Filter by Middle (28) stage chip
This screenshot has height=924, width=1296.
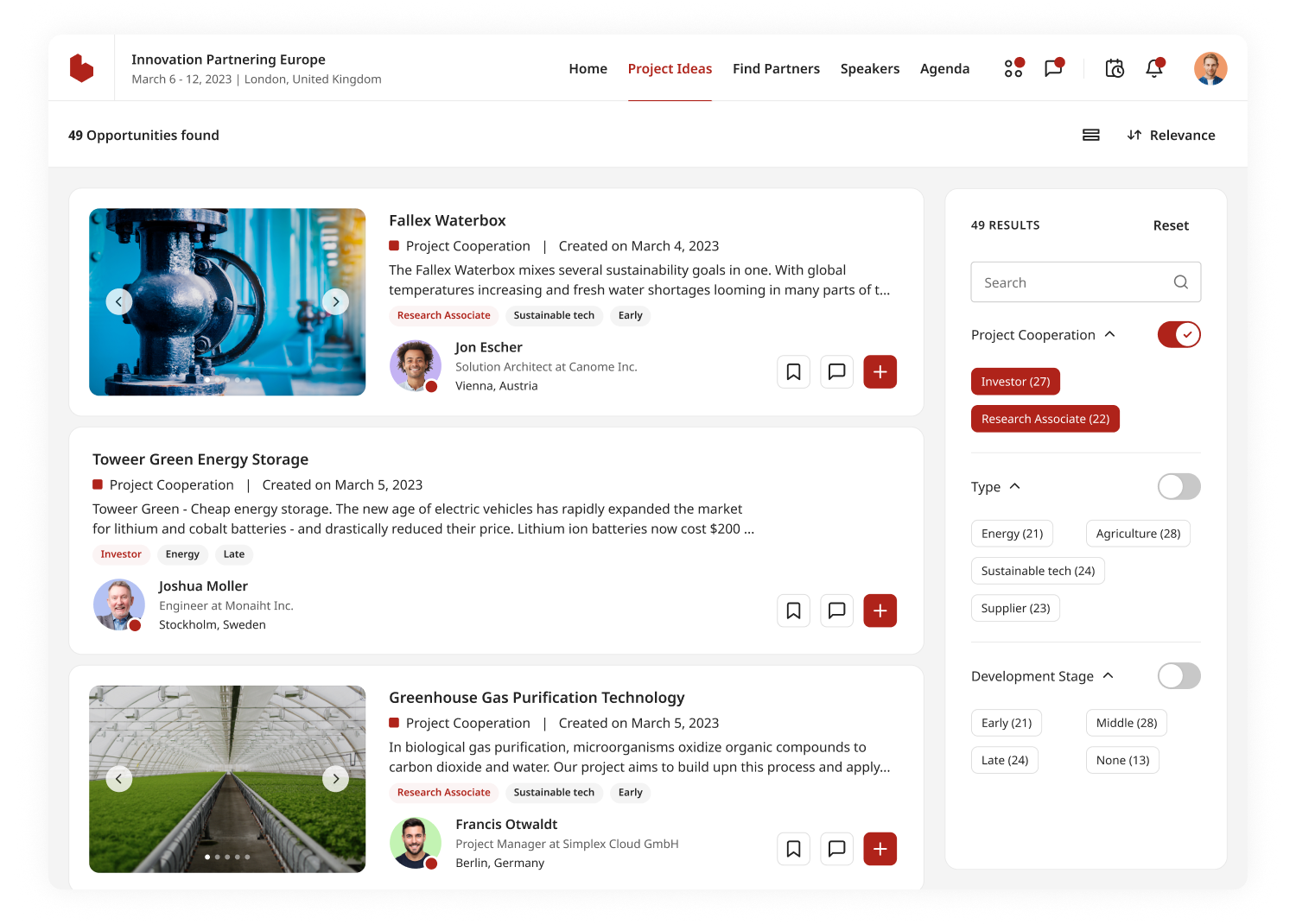click(x=1127, y=723)
